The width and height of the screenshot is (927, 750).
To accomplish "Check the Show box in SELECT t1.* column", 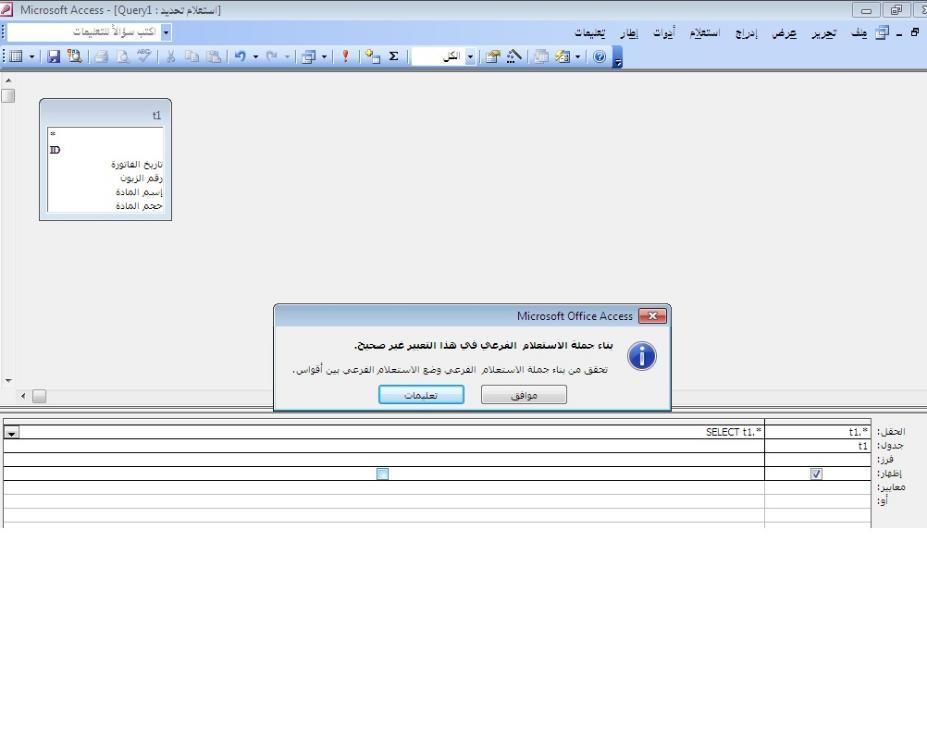I will pos(383,473).
